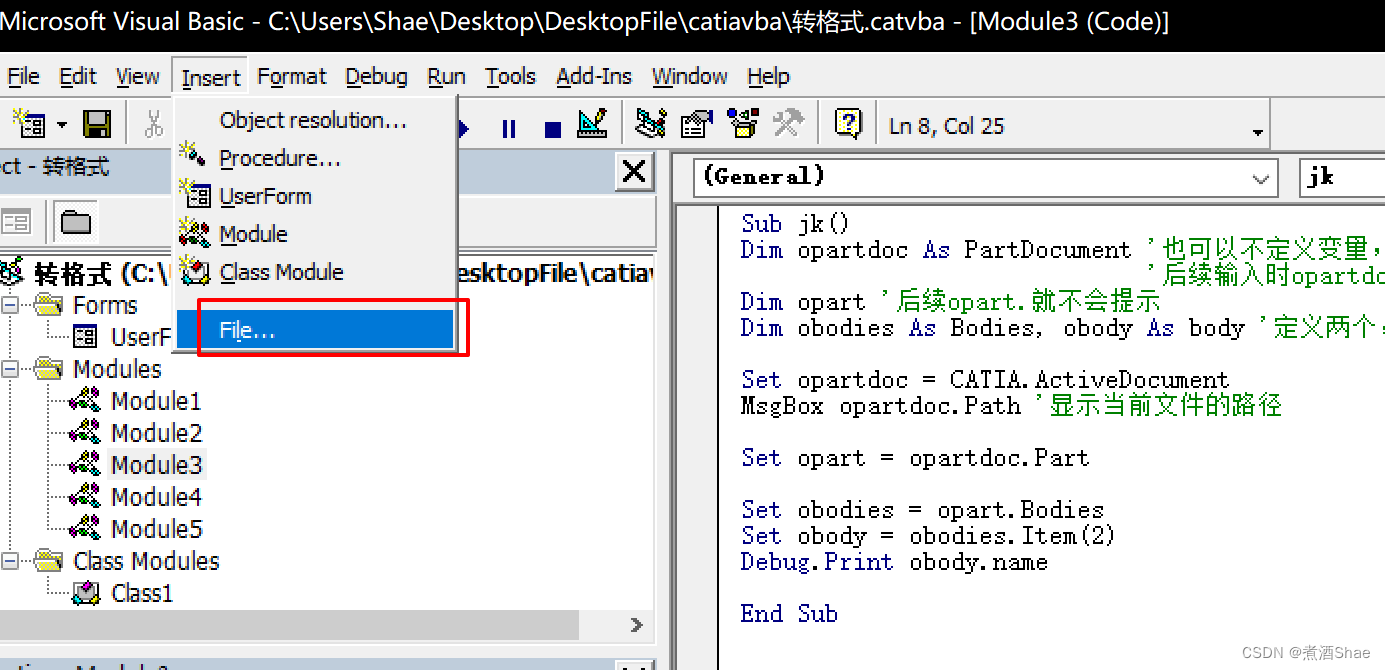
Task: Click the Procedure wand icon in menu
Action: [192, 157]
